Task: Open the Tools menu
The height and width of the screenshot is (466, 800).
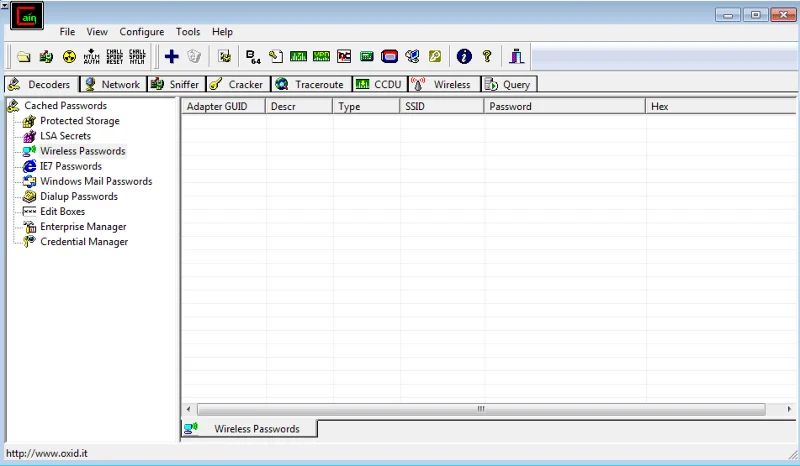Action: (188, 32)
